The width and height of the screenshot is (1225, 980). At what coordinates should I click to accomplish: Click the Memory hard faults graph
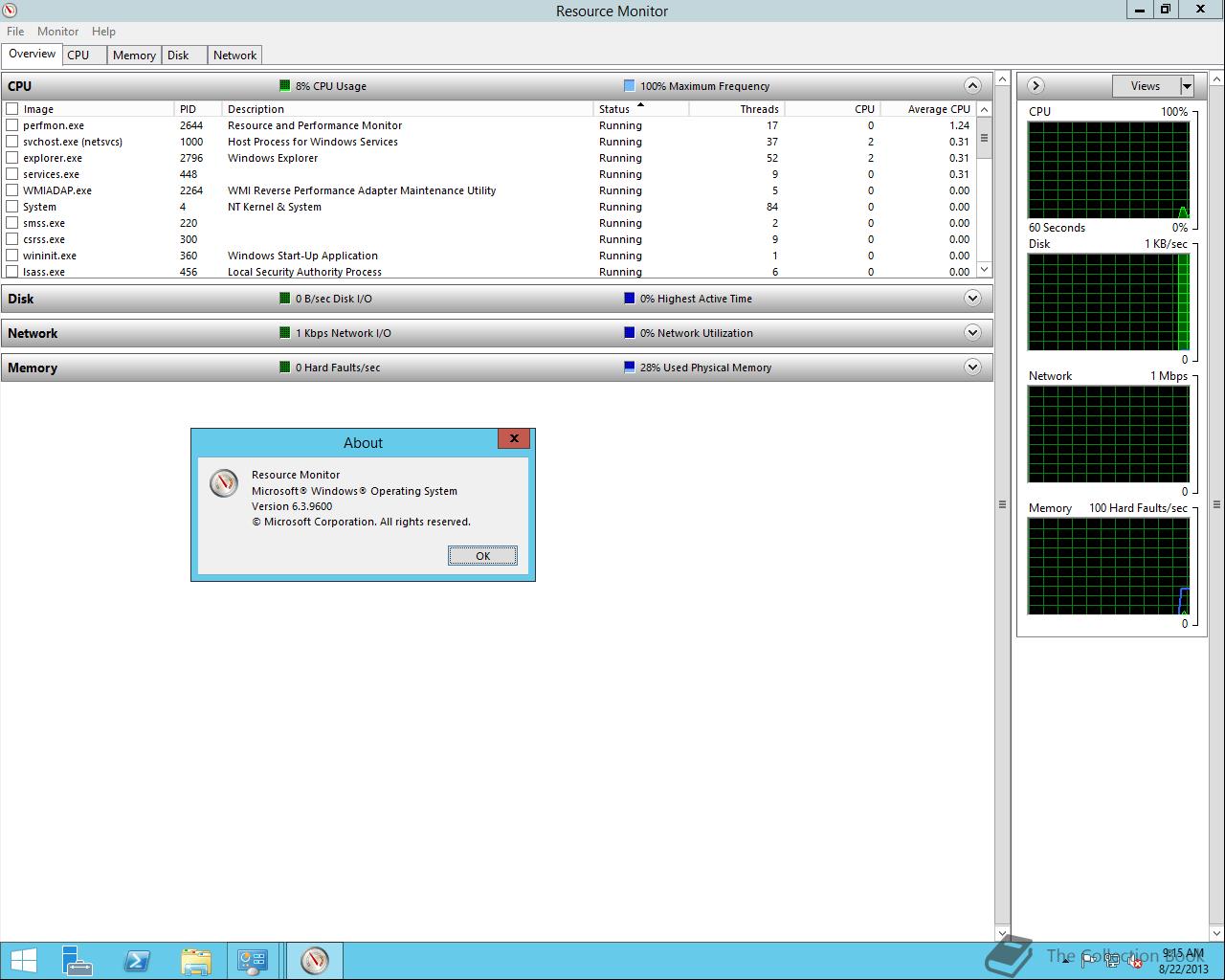click(x=1108, y=567)
